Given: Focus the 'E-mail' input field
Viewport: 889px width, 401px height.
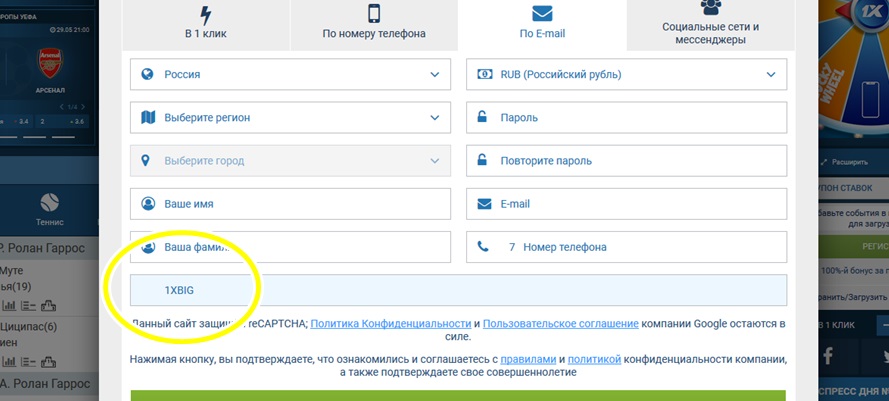Looking at the screenshot, I should click(x=626, y=204).
